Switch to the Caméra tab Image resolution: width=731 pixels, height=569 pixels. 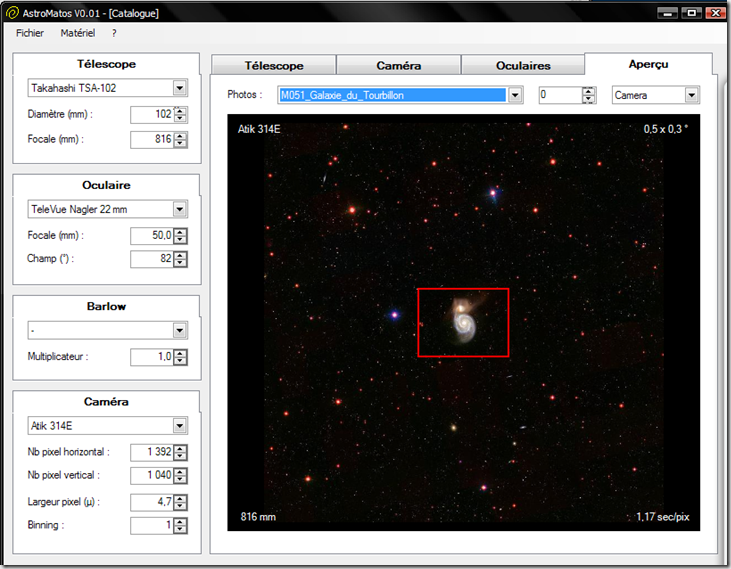399,65
